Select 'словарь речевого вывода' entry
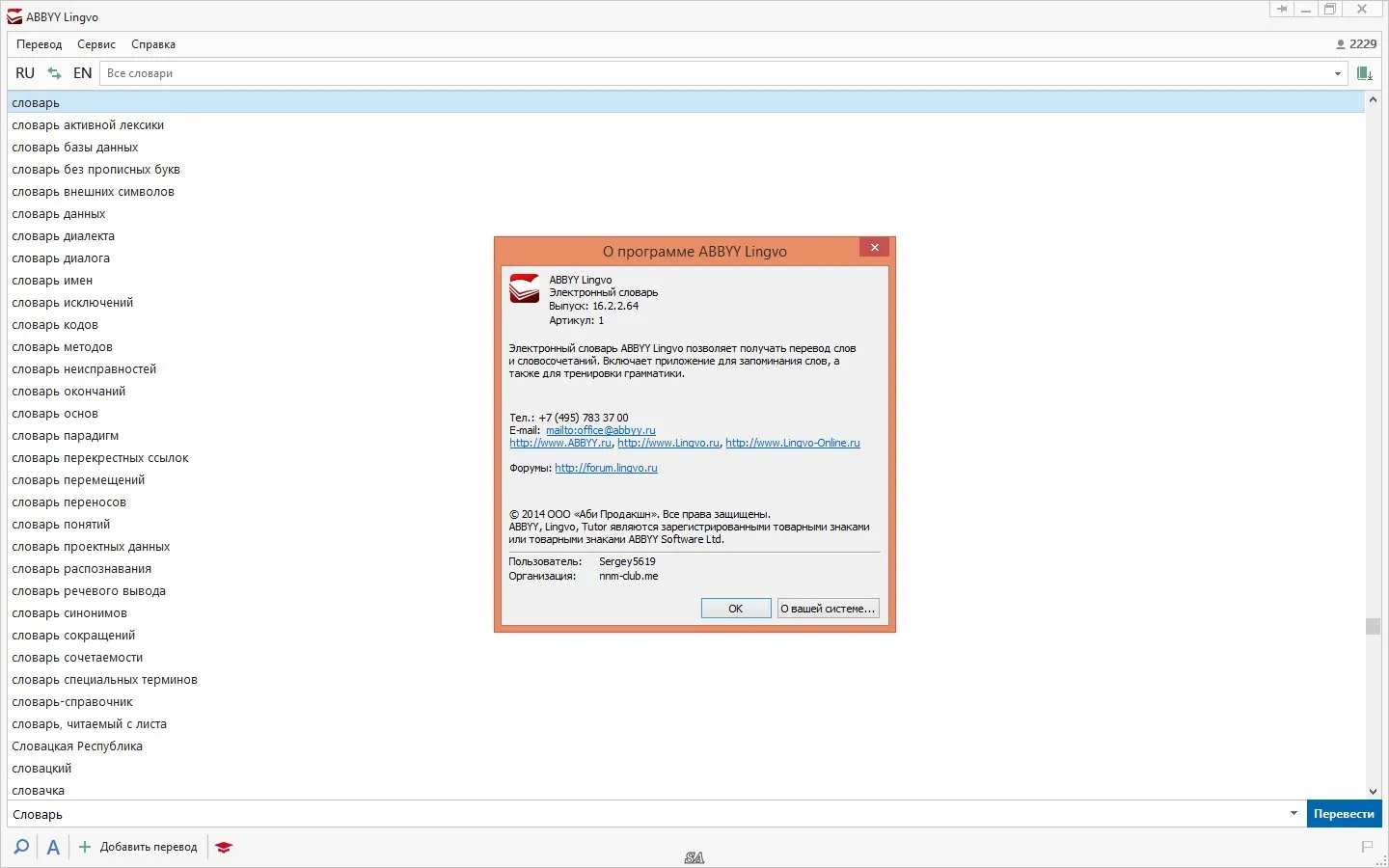This screenshot has height=868, width=1389. [89, 590]
